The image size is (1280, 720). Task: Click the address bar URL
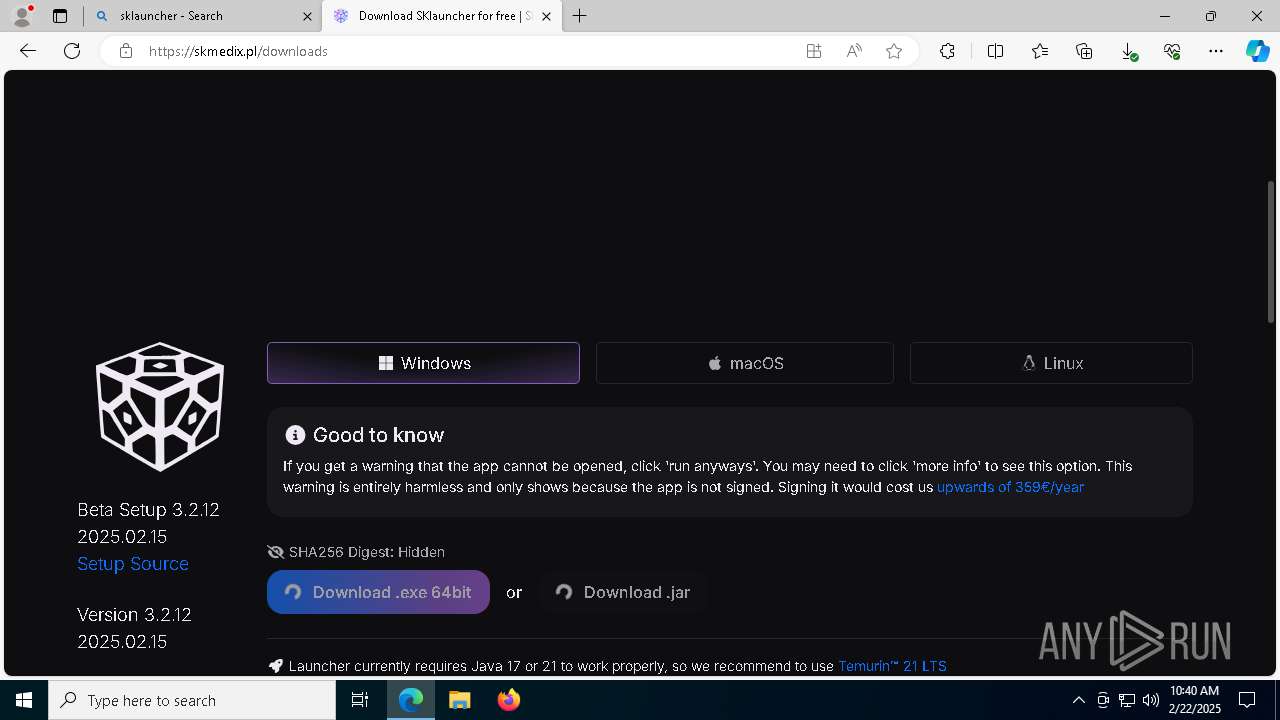coord(238,51)
